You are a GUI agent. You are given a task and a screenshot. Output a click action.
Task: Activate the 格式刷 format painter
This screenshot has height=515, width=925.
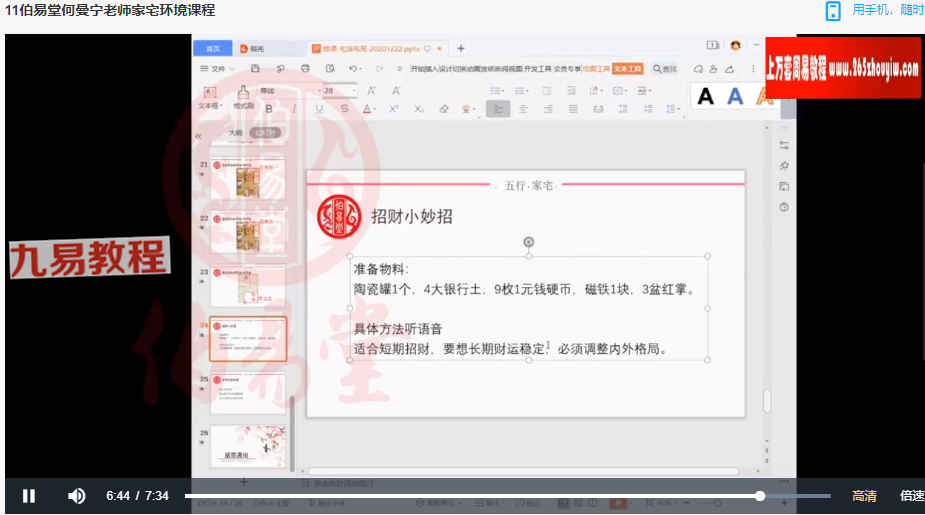pos(243,97)
